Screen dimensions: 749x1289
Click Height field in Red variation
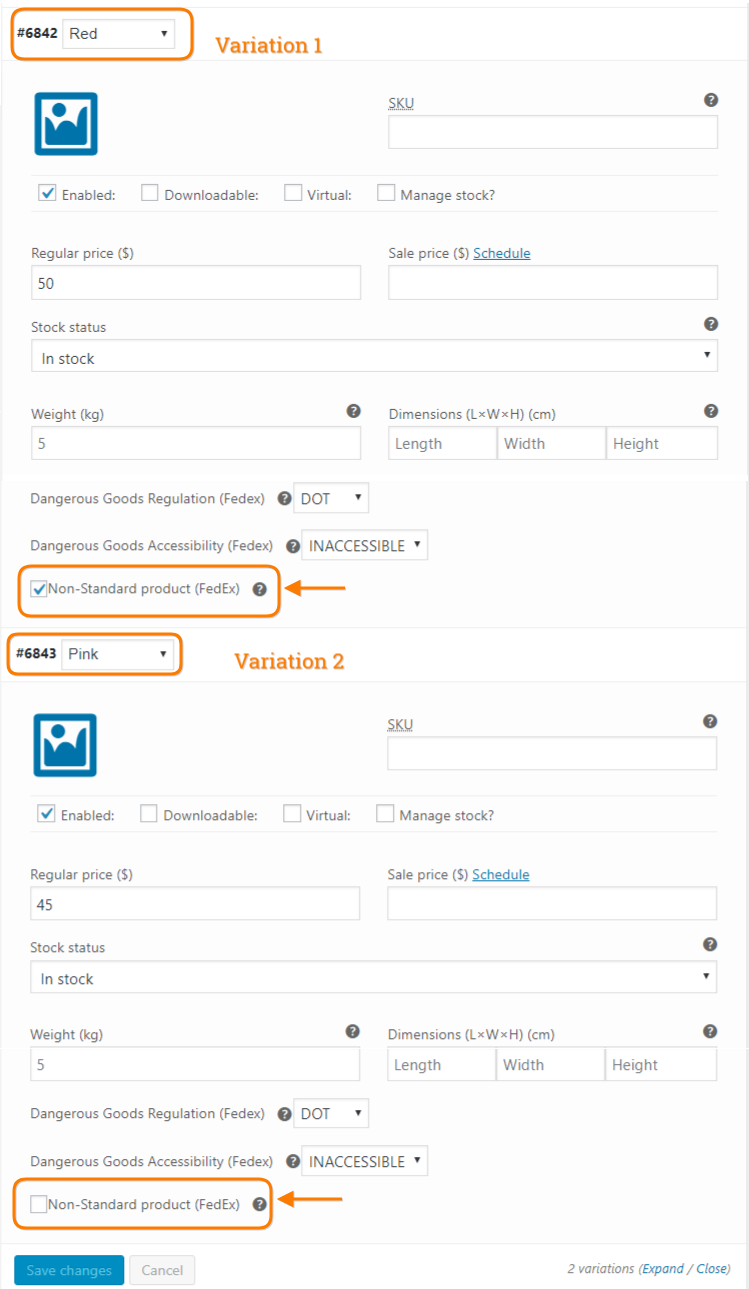pyautogui.click(x=662, y=443)
